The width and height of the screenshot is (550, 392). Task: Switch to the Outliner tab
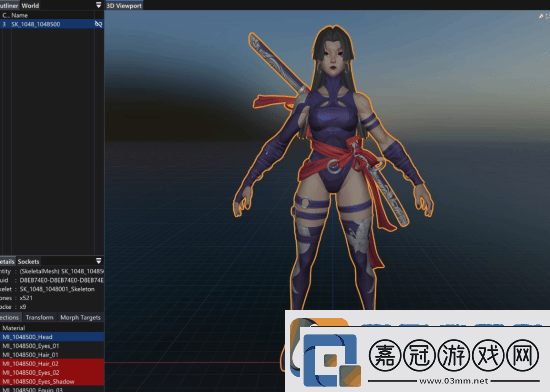point(9,5)
